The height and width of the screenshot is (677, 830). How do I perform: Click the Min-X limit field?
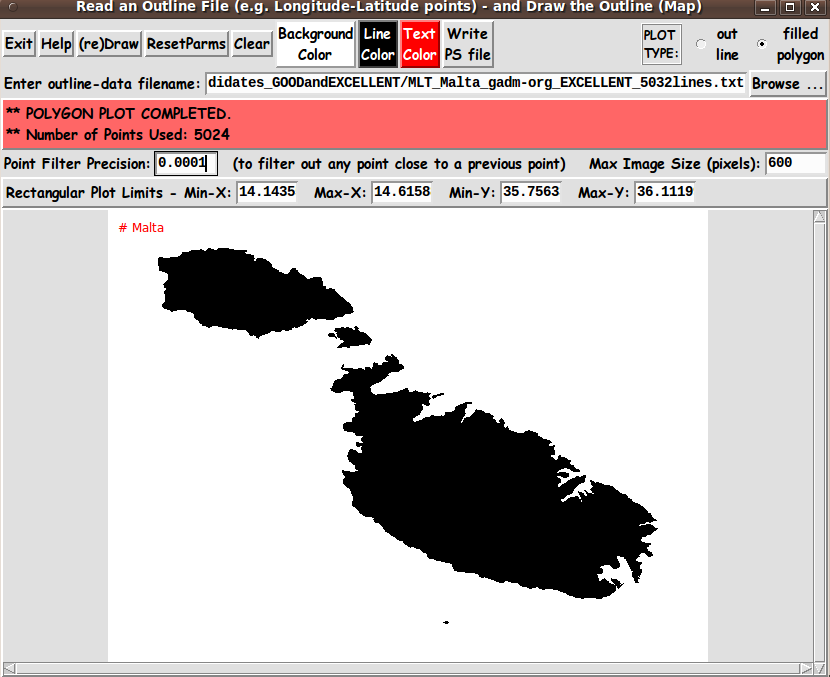coord(266,192)
